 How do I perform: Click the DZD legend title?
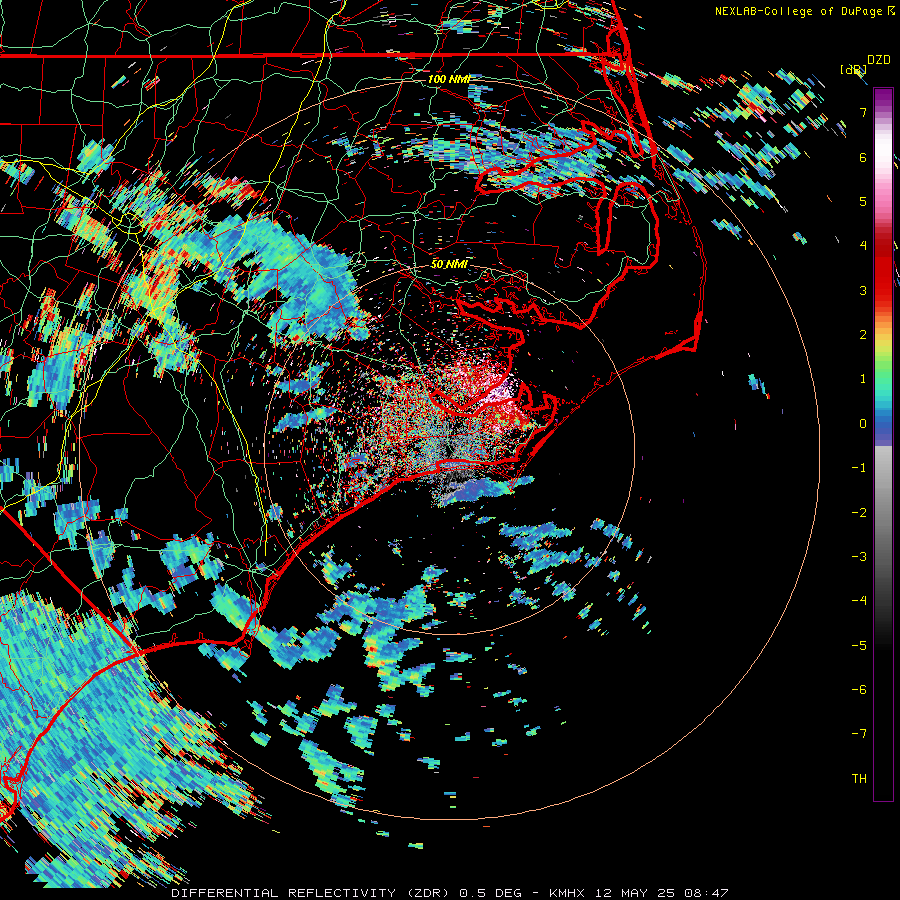878,60
